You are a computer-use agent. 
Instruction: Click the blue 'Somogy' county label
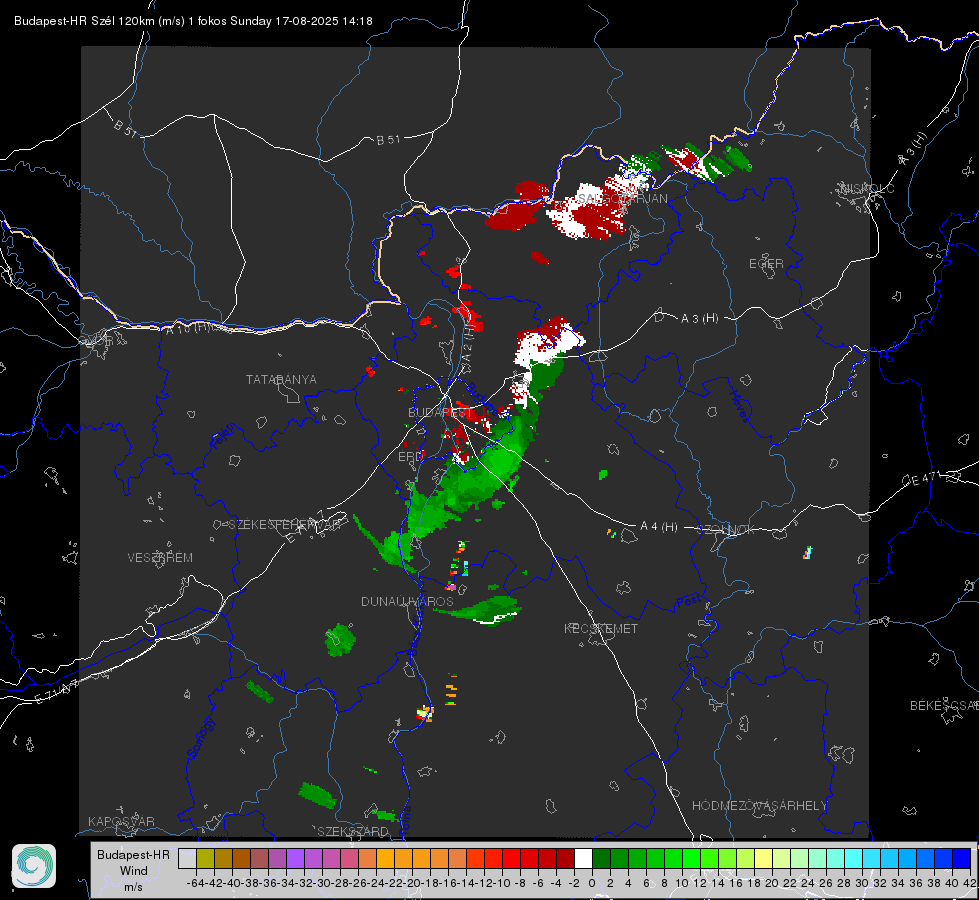[201, 738]
